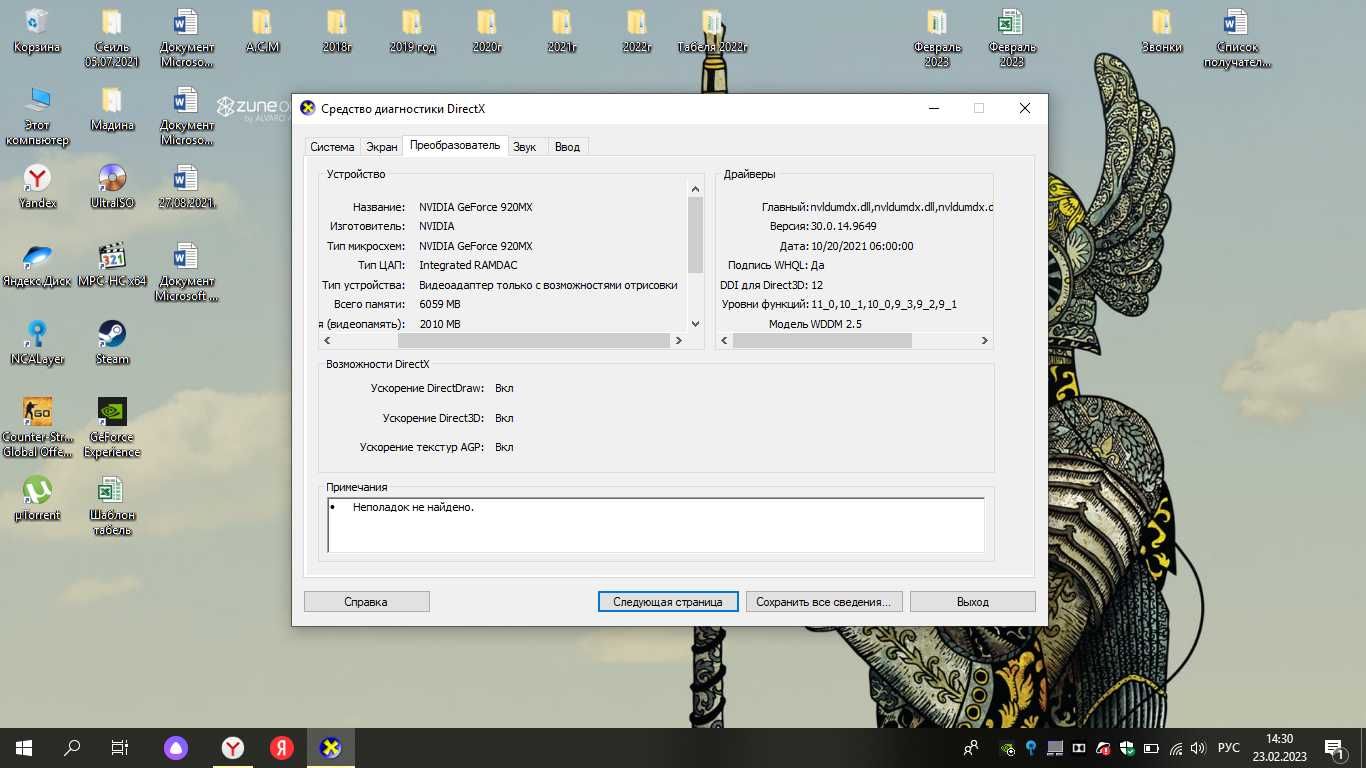Click left arrow of Драйверы horizontal scrollbar
Viewport: 1366px width, 768px height.
tap(725, 341)
